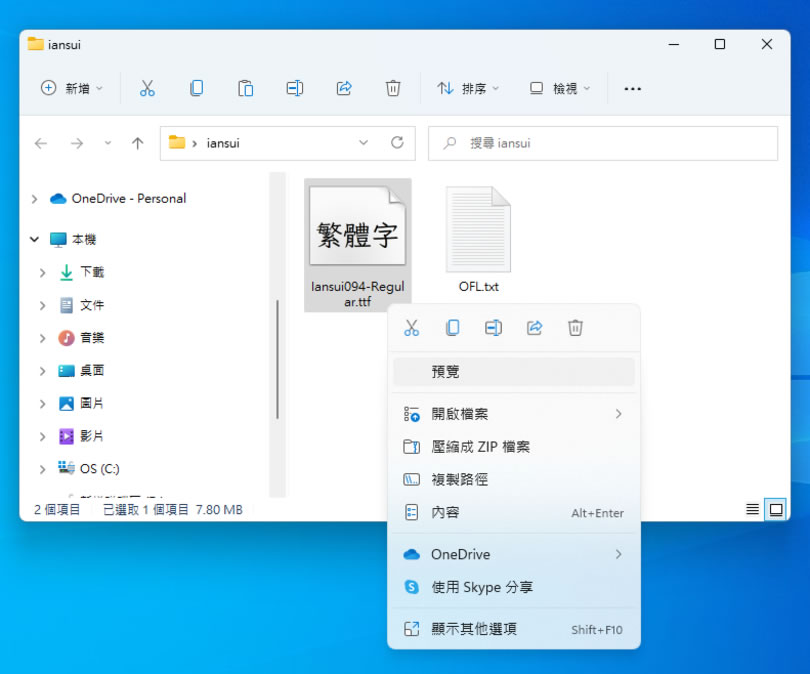
Task: Click the 2 個項目 status bar text
Action: click(57, 510)
